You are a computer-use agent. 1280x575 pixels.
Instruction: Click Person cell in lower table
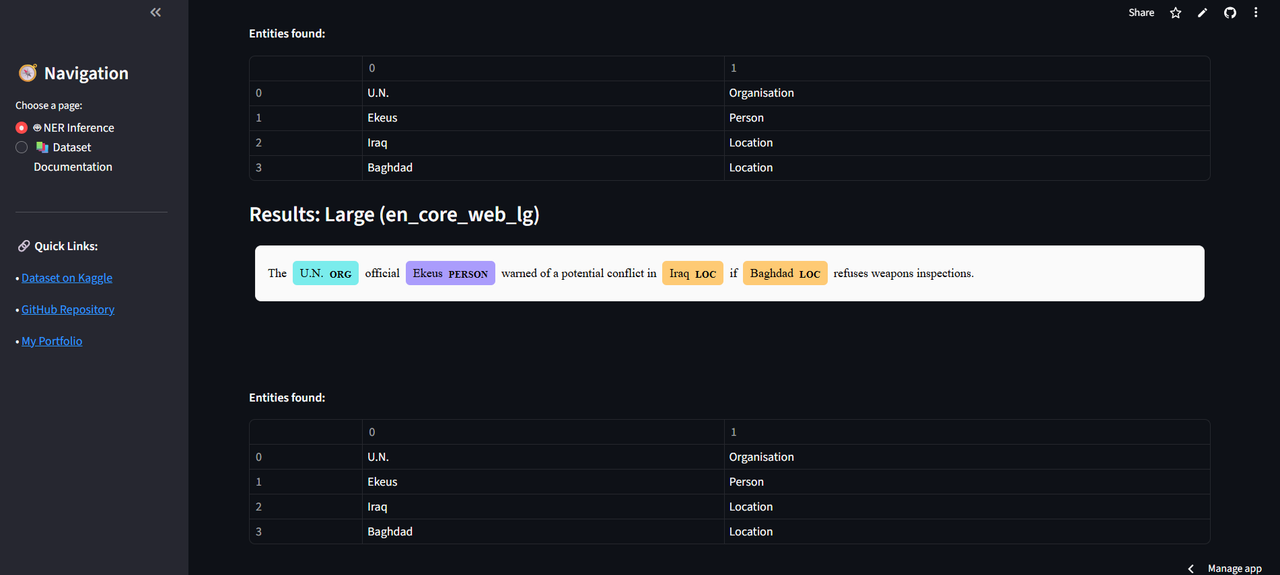(967, 482)
